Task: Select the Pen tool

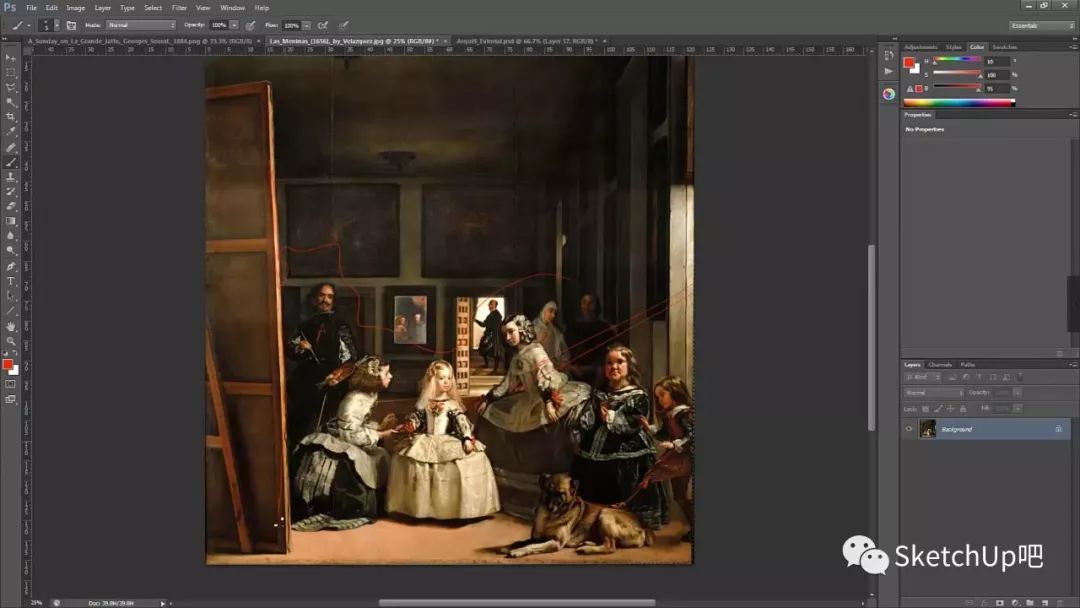Action: pos(10,266)
